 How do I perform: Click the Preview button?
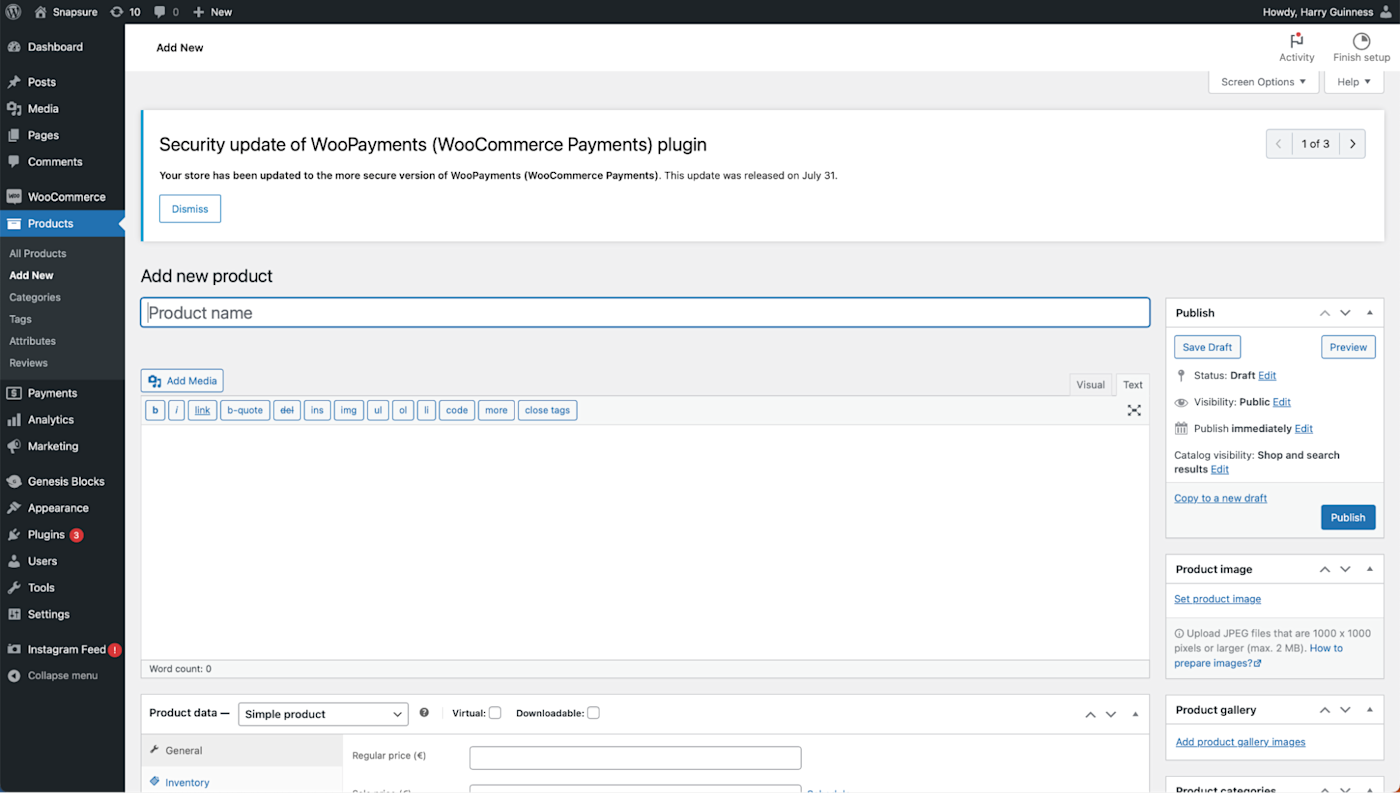click(1348, 347)
